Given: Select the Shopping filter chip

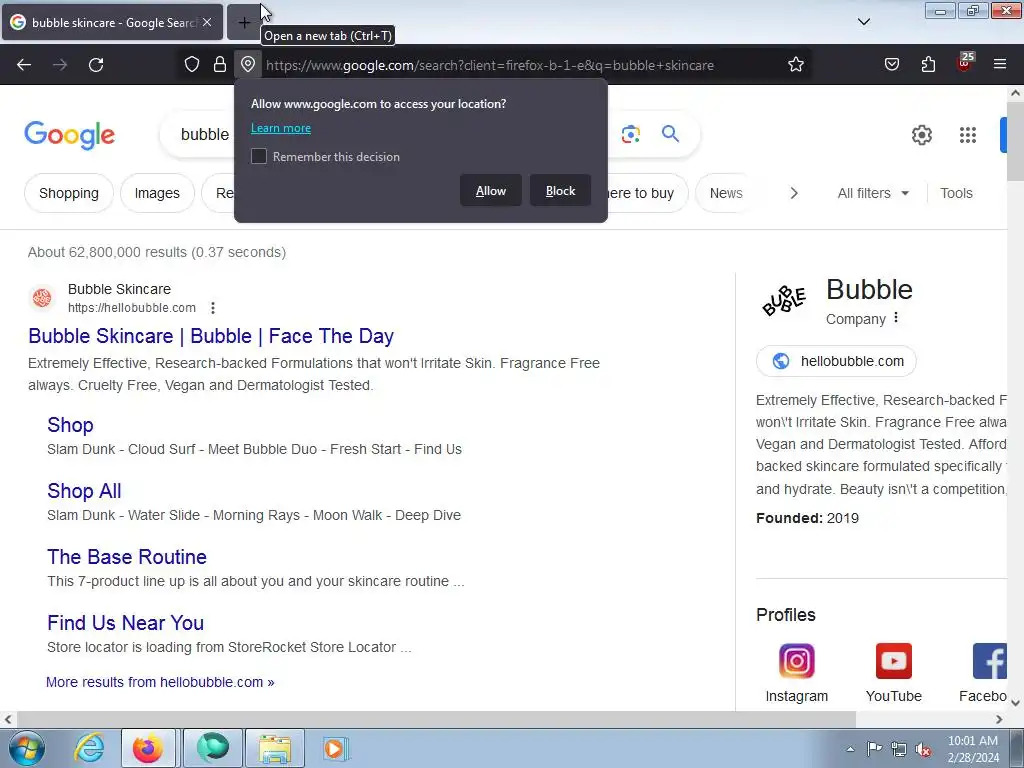Looking at the screenshot, I should (x=69, y=193).
